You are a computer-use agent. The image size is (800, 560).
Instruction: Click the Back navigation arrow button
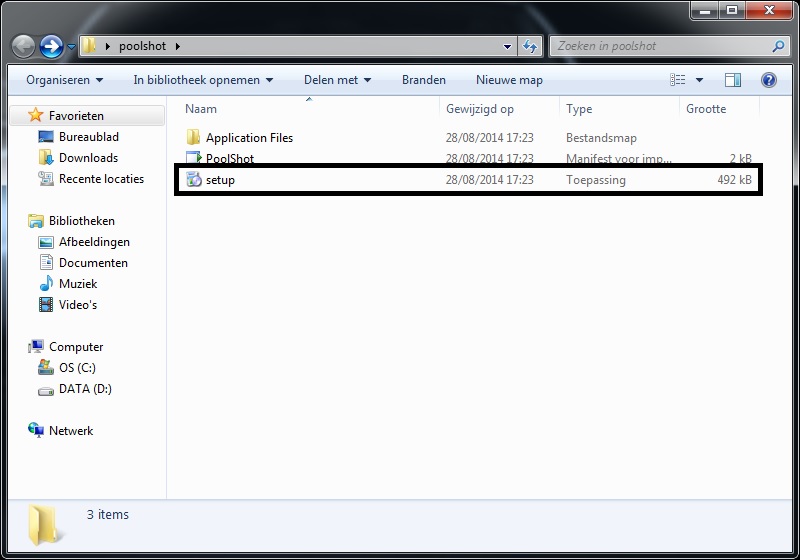coord(24,46)
